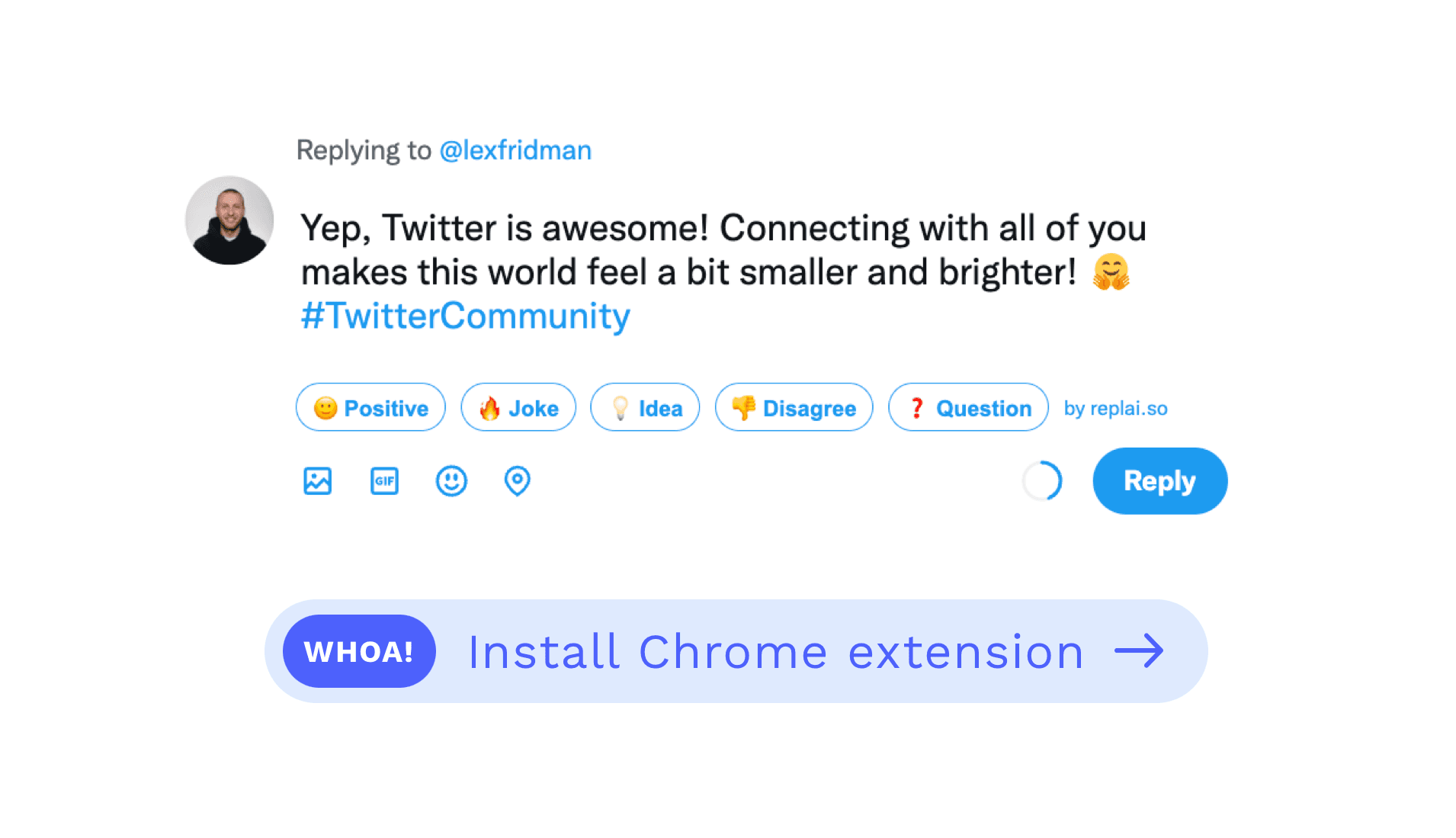The image size is (1456, 838).
Task: Click the user profile avatar
Action: pyautogui.click(x=229, y=220)
